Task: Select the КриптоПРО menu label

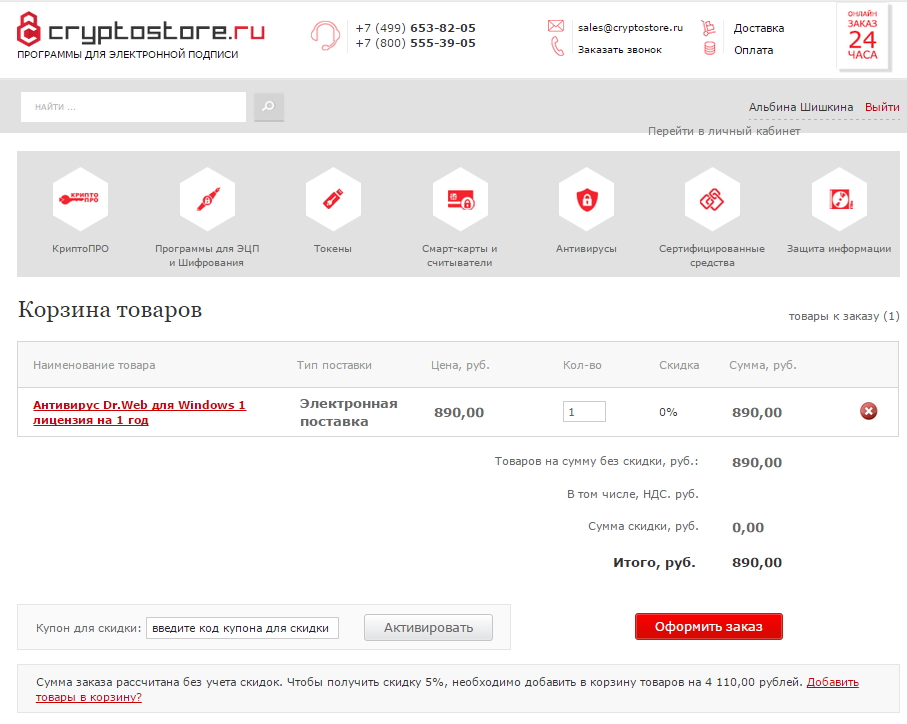Action: point(80,249)
